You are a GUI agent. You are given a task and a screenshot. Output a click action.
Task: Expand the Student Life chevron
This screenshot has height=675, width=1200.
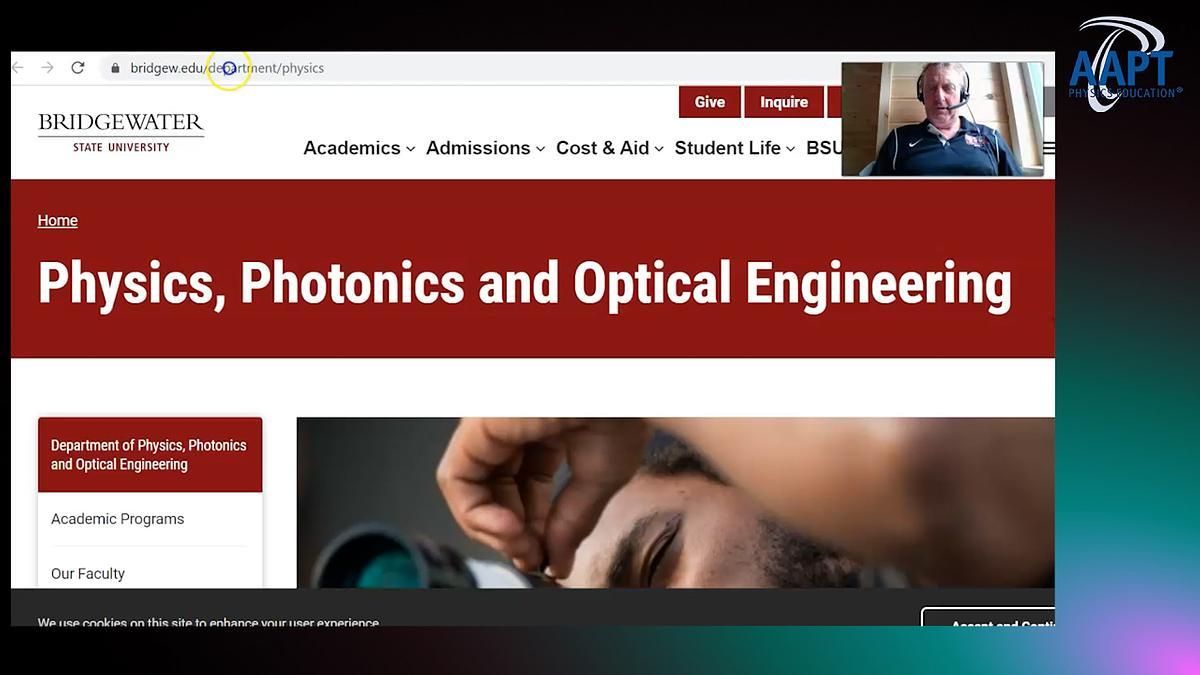[790, 149]
